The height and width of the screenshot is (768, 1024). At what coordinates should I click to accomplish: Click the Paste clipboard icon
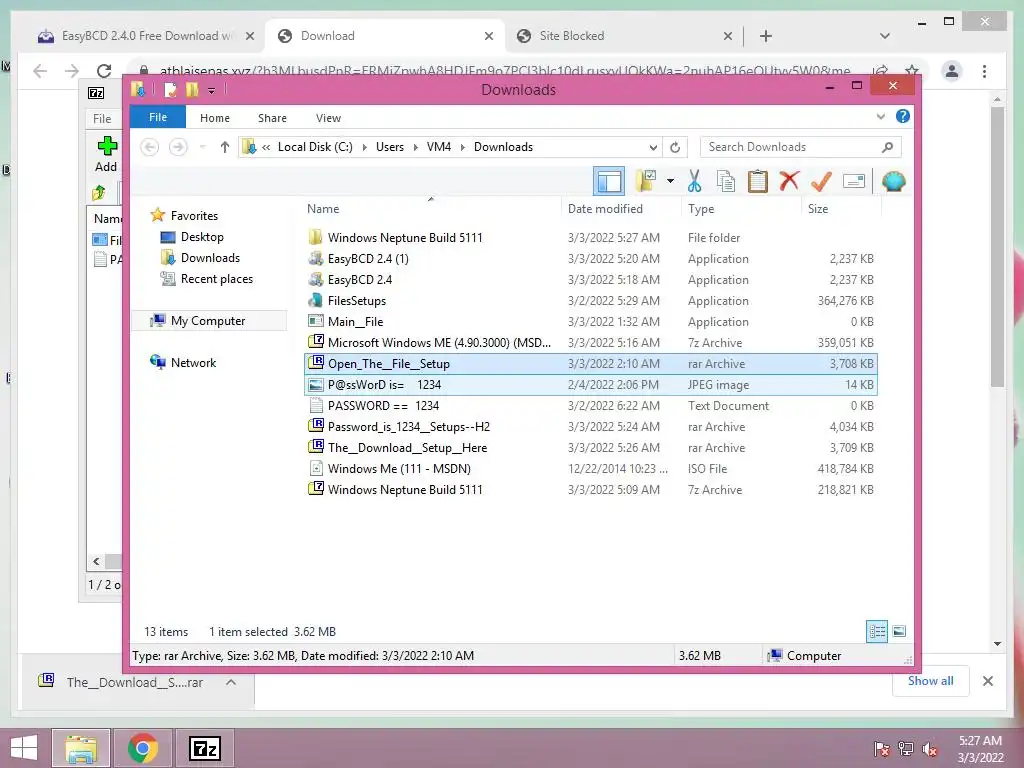point(758,181)
